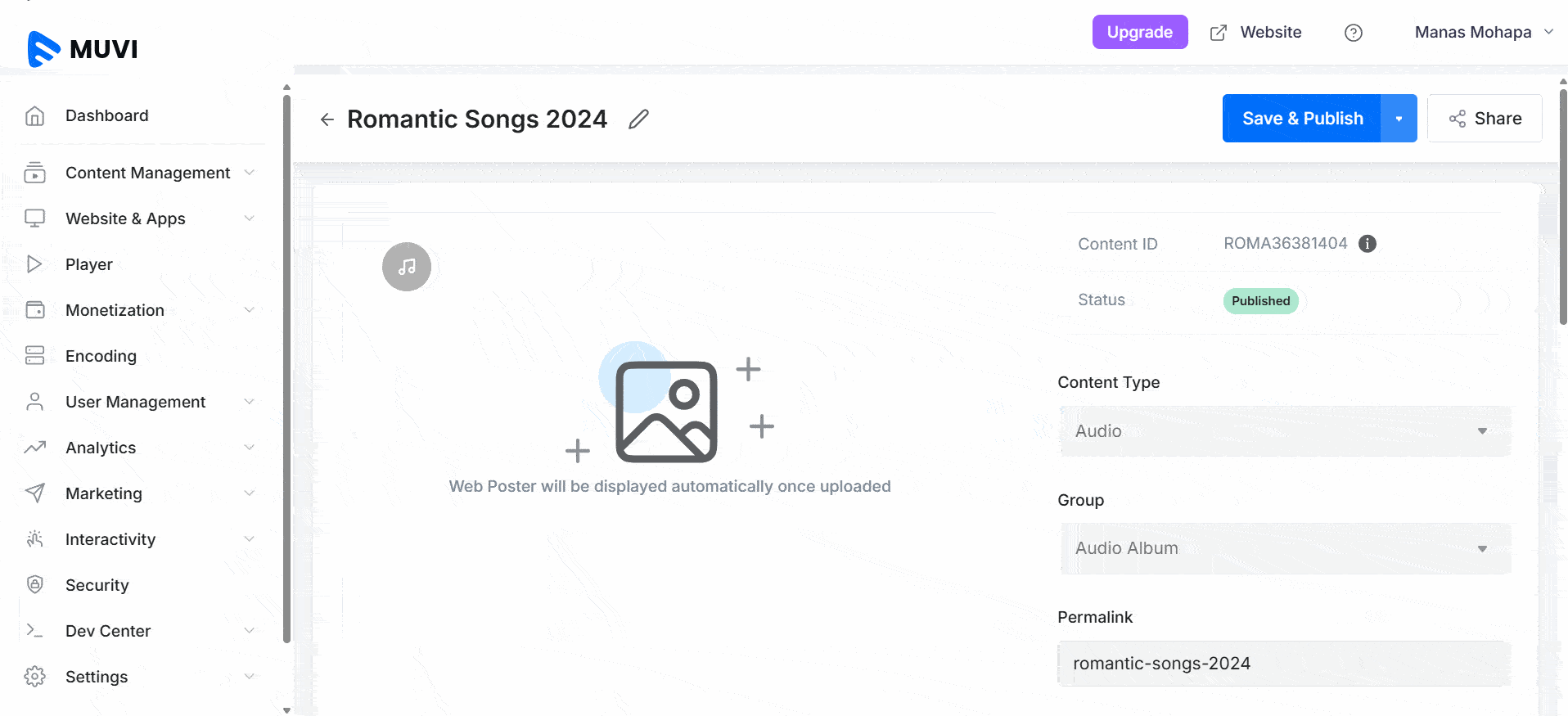The image size is (1568, 716).
Task: Click the music note audio icon
Action: coord(407,267)
